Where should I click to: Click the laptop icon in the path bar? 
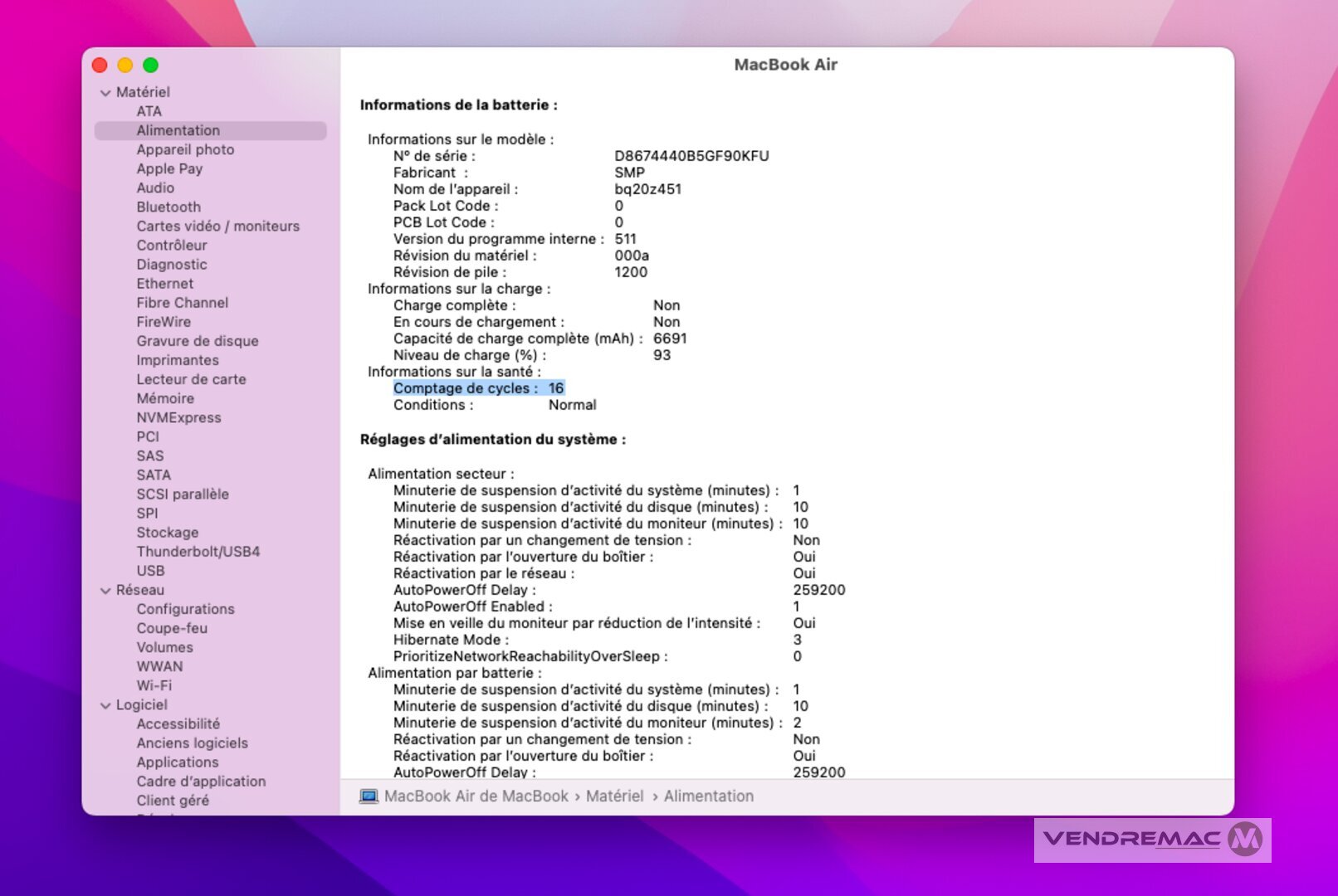point(369,796)
